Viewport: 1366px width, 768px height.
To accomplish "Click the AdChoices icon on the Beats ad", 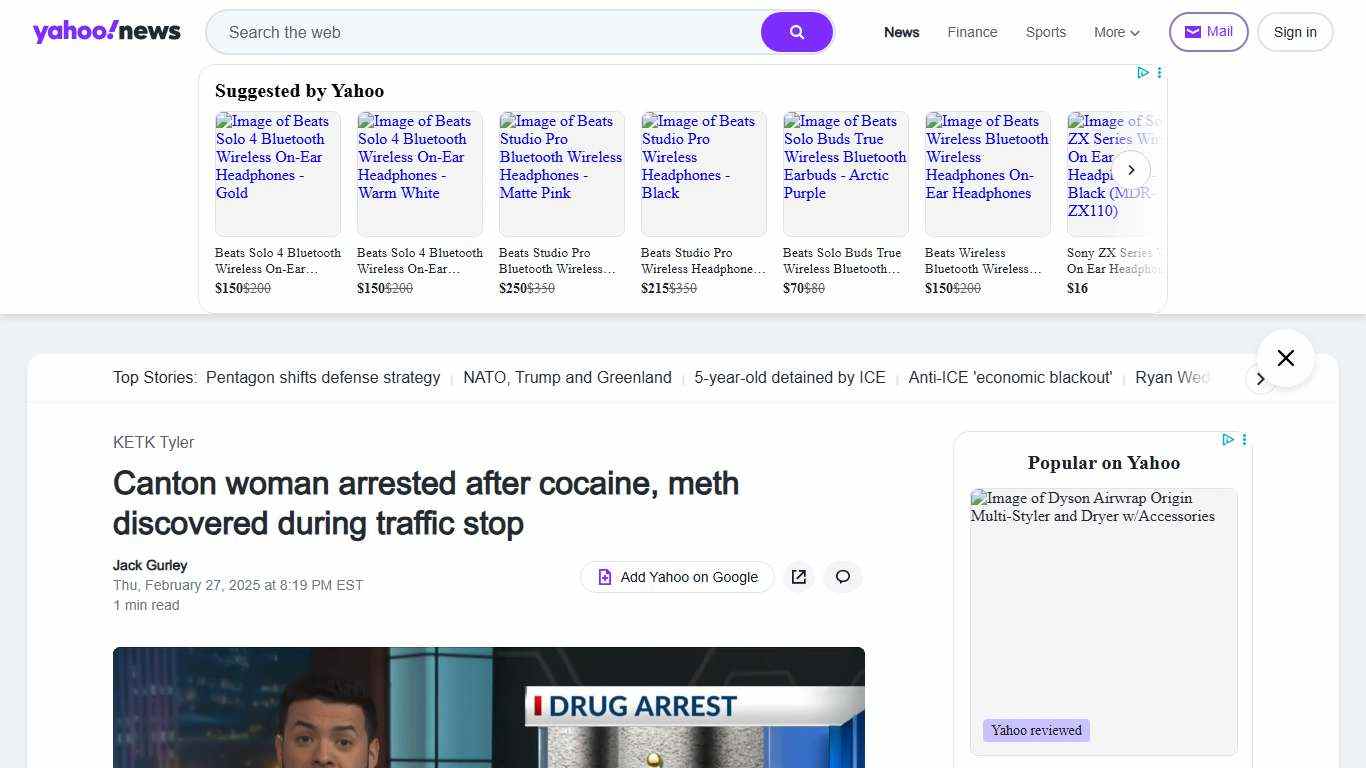I will [x=1143, y=72].
